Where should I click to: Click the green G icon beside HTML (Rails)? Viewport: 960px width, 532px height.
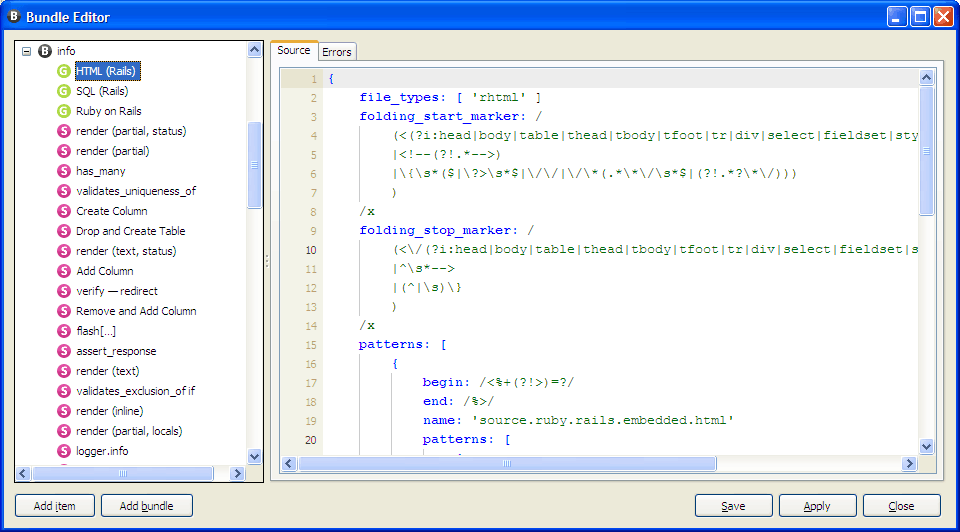click(64, 71)
